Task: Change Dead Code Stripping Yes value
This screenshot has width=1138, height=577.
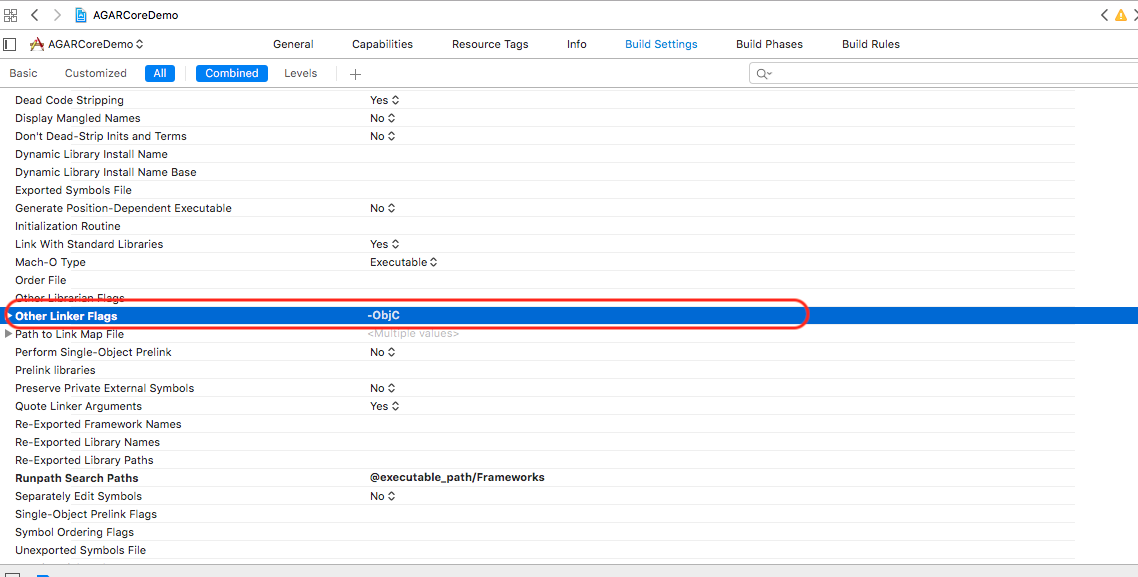Action: 385,100
